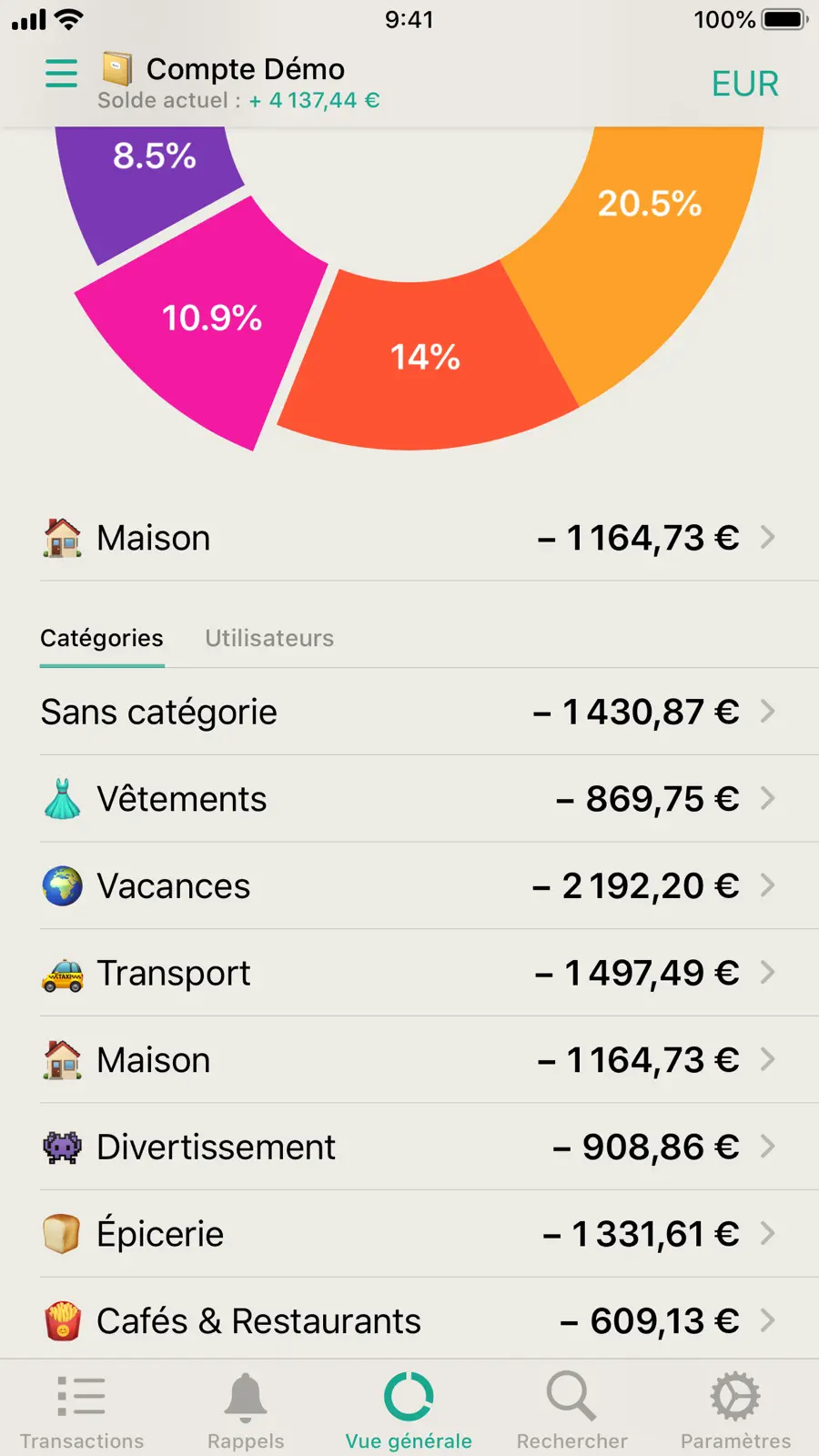Select the Vue générale chart icon
This screenshot has width=819, height=1456.
(409, 1396)
